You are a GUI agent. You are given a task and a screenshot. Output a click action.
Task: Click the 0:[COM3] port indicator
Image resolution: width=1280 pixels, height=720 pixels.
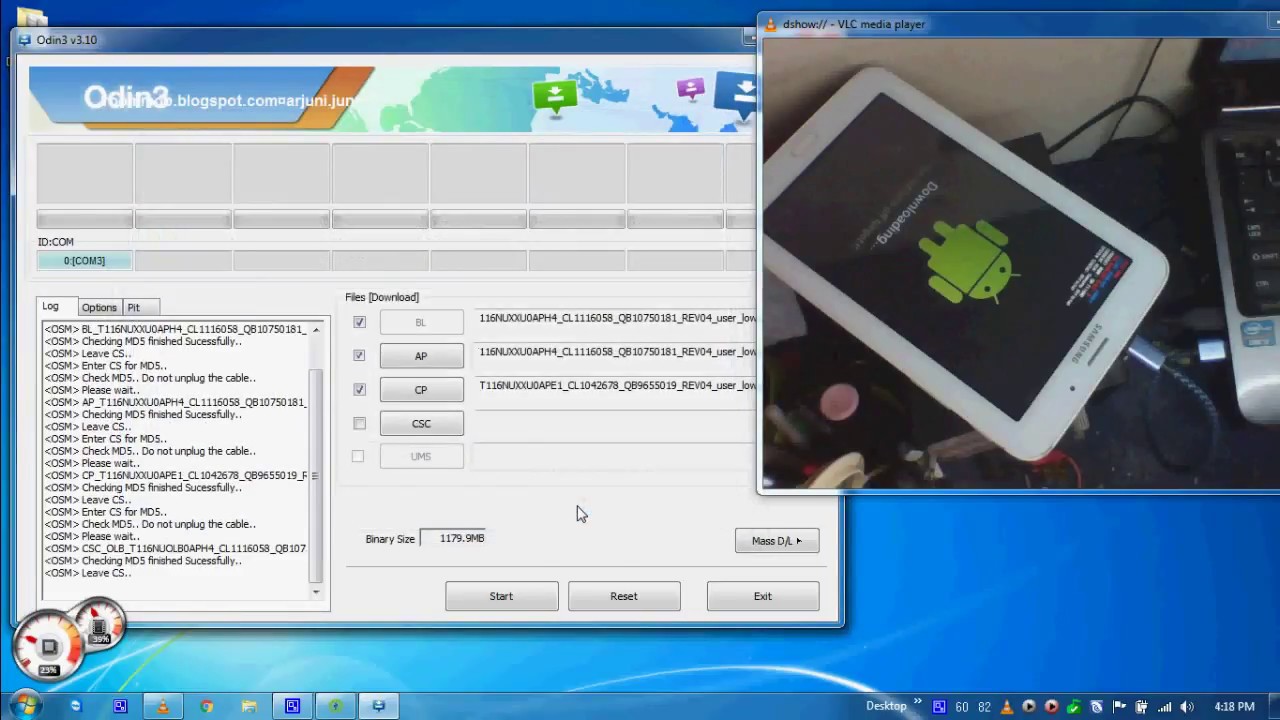point(84,261)
